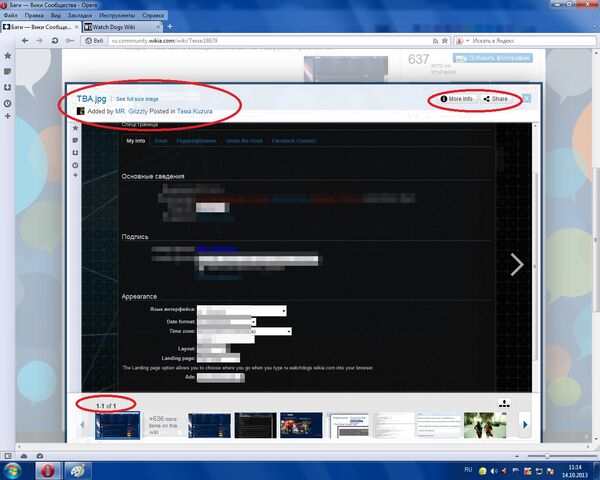Screen dimensions: 600x480
Task: Select the black terminal-like thumbnail
Action: [255, 425]
